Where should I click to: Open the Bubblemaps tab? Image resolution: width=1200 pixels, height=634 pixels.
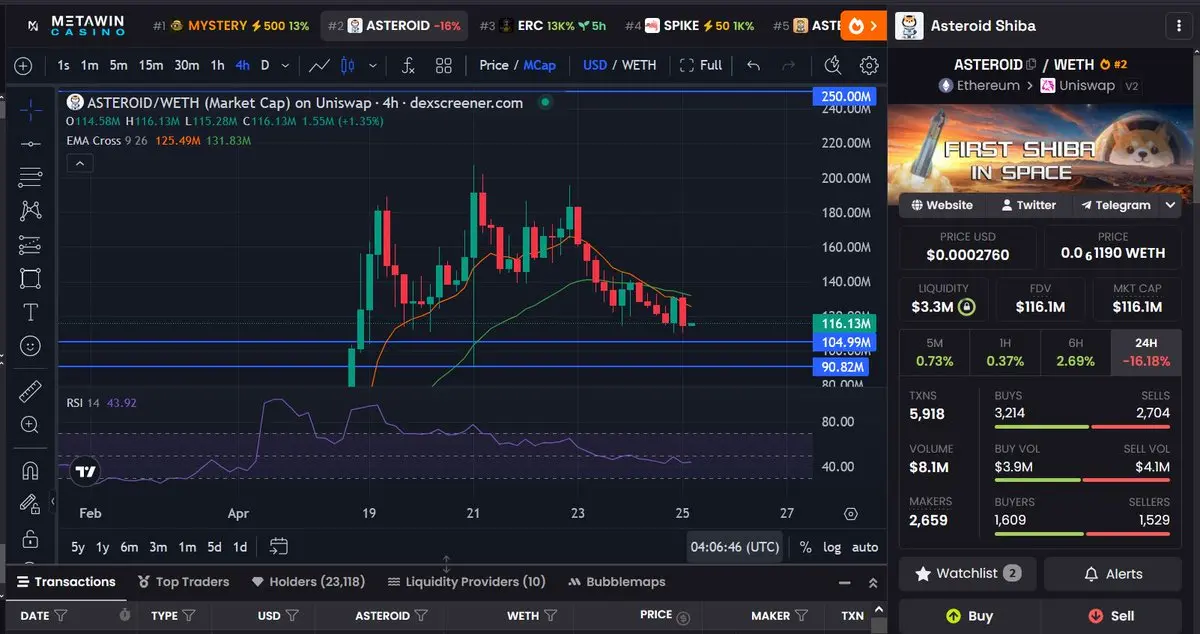click(x=617, y=581)
